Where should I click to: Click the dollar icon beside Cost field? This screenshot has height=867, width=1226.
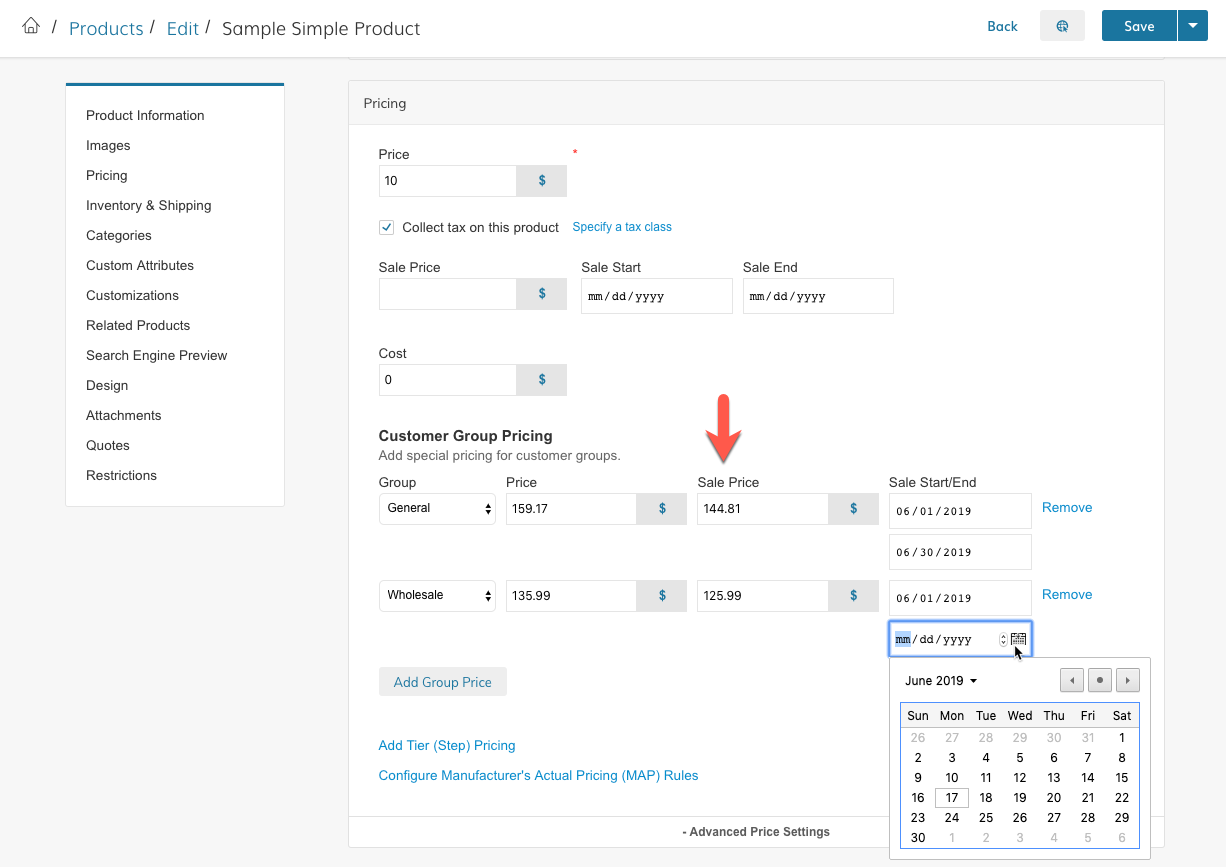click(x=542, y=380)
